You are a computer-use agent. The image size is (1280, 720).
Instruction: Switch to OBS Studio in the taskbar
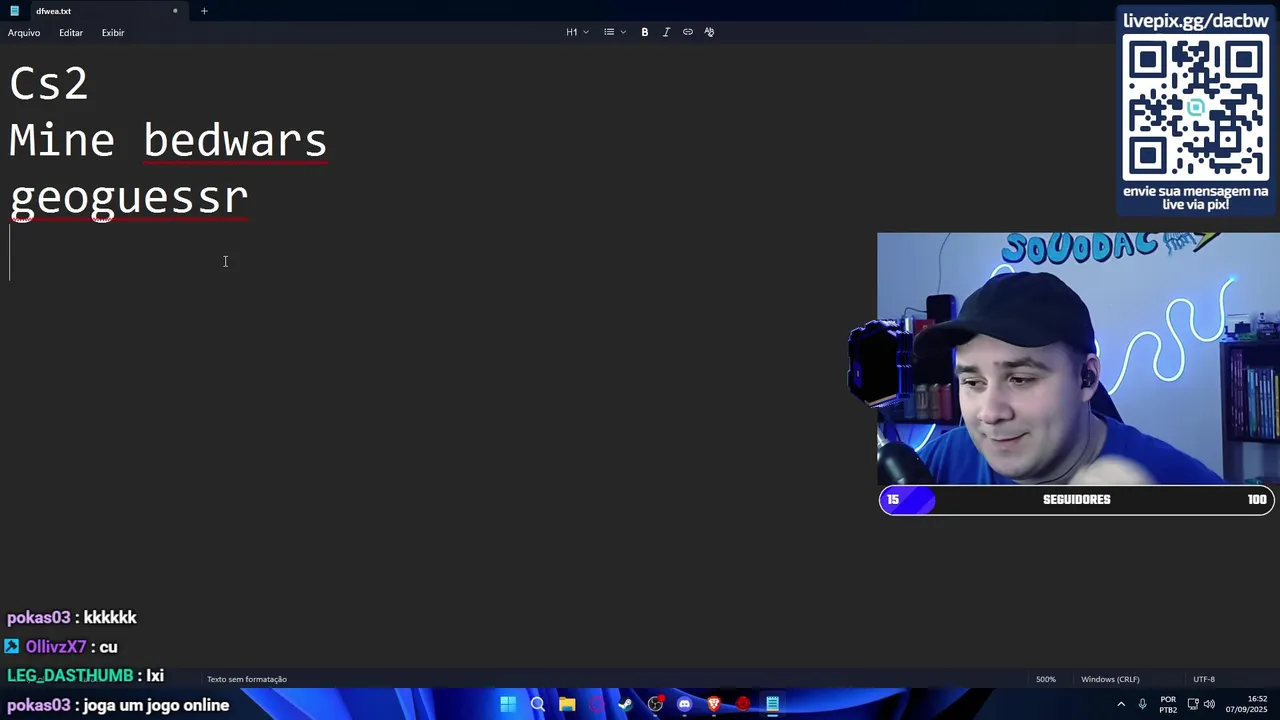655,704
